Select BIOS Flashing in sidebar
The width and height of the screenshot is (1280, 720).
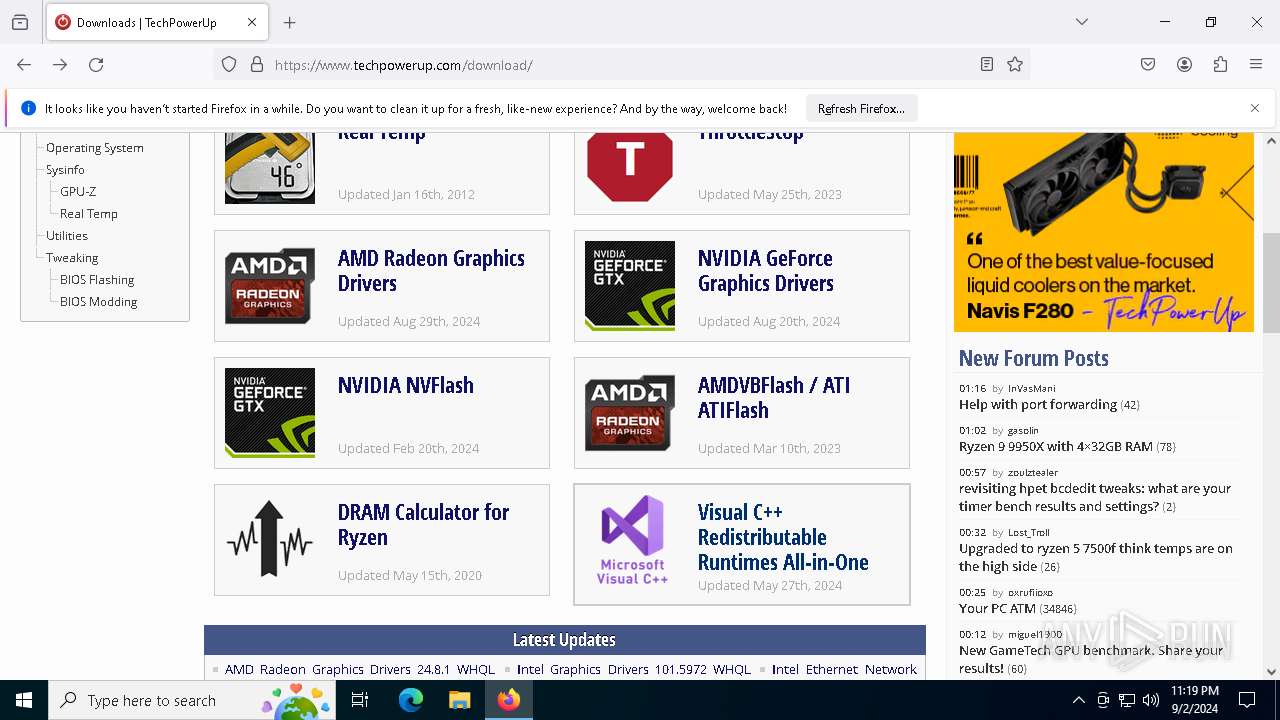(x=97, y=280)
